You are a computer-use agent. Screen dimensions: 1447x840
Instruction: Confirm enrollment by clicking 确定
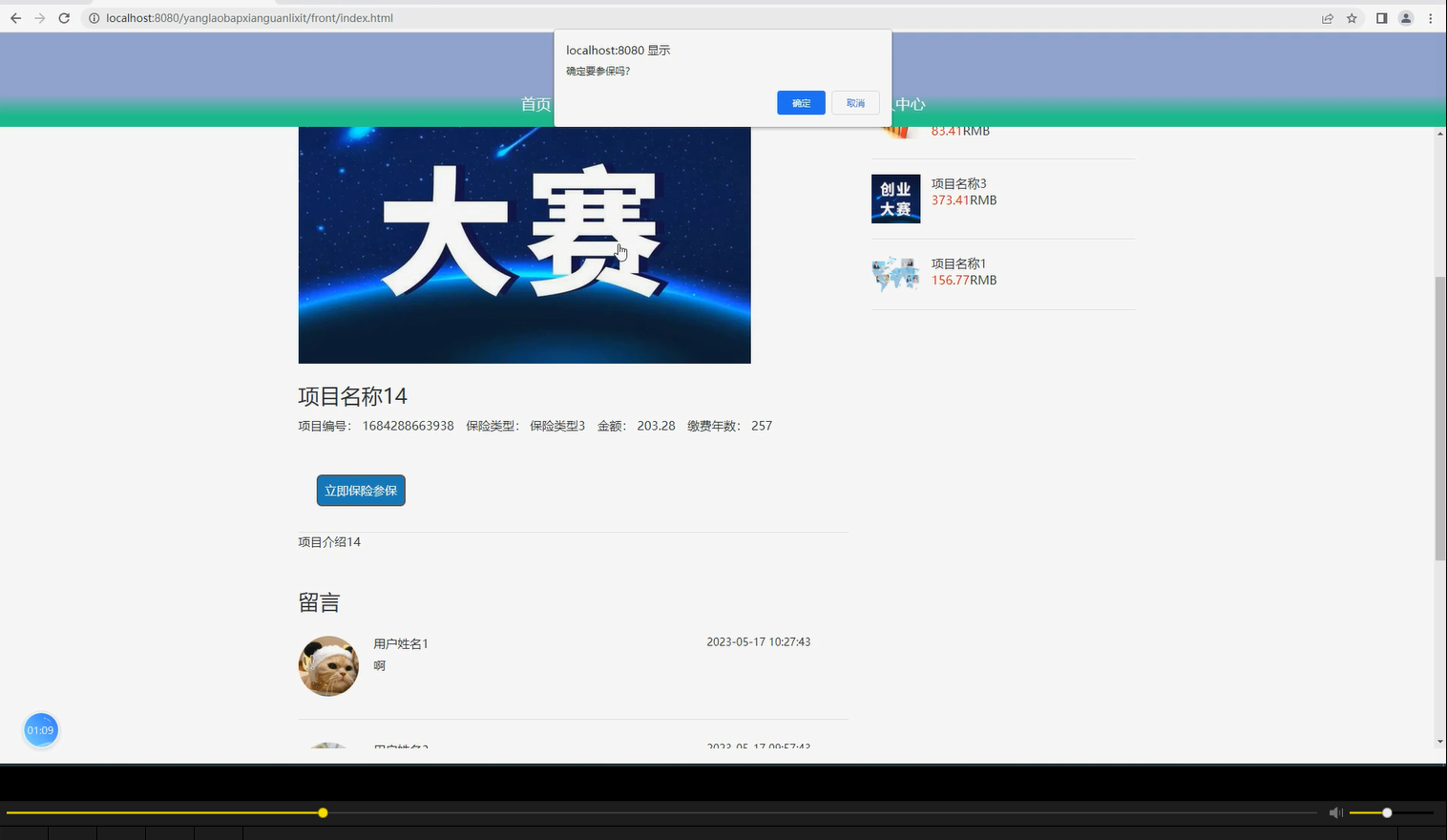tap(801, 102)
